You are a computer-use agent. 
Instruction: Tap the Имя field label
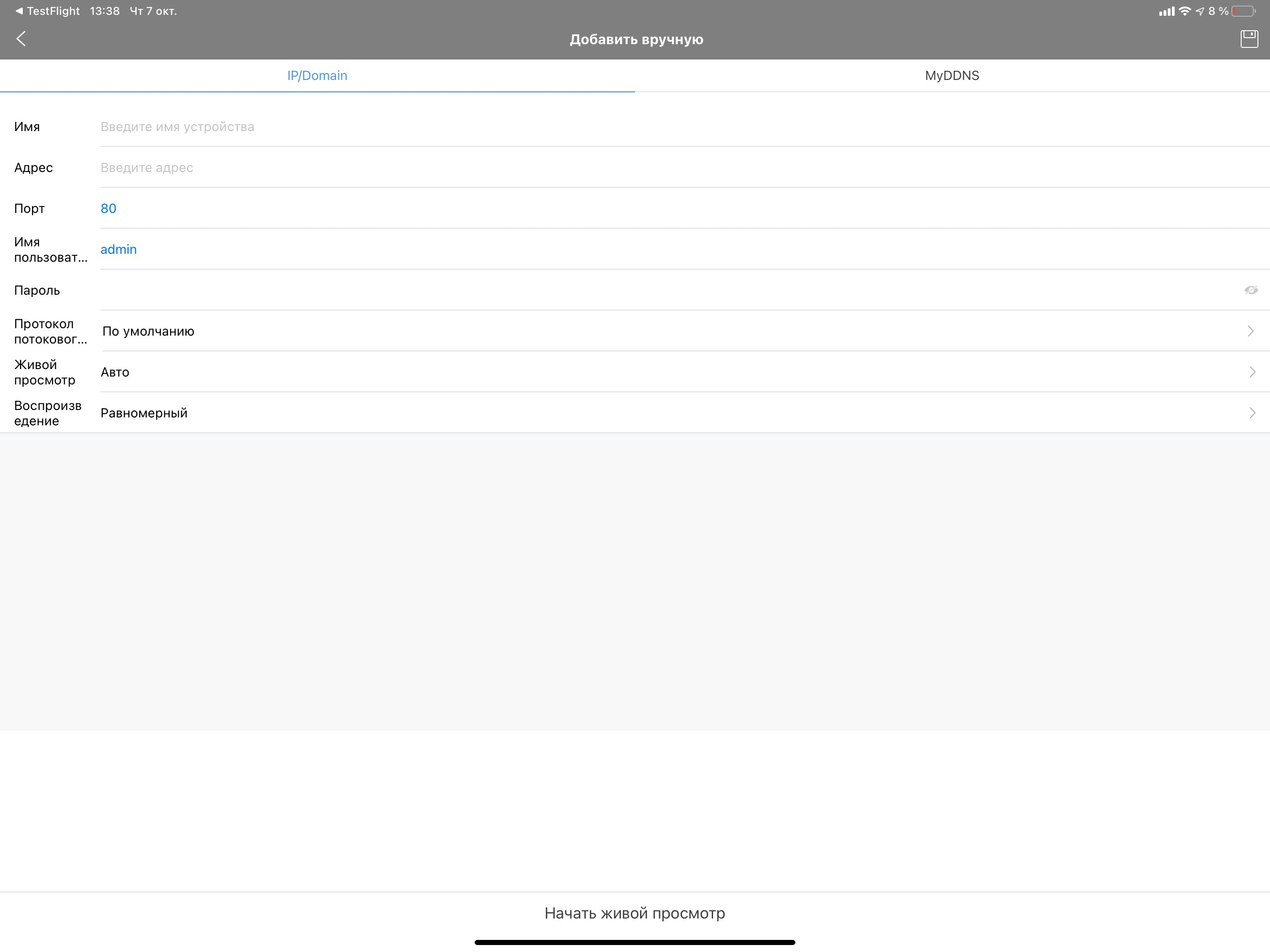(27, 126)
